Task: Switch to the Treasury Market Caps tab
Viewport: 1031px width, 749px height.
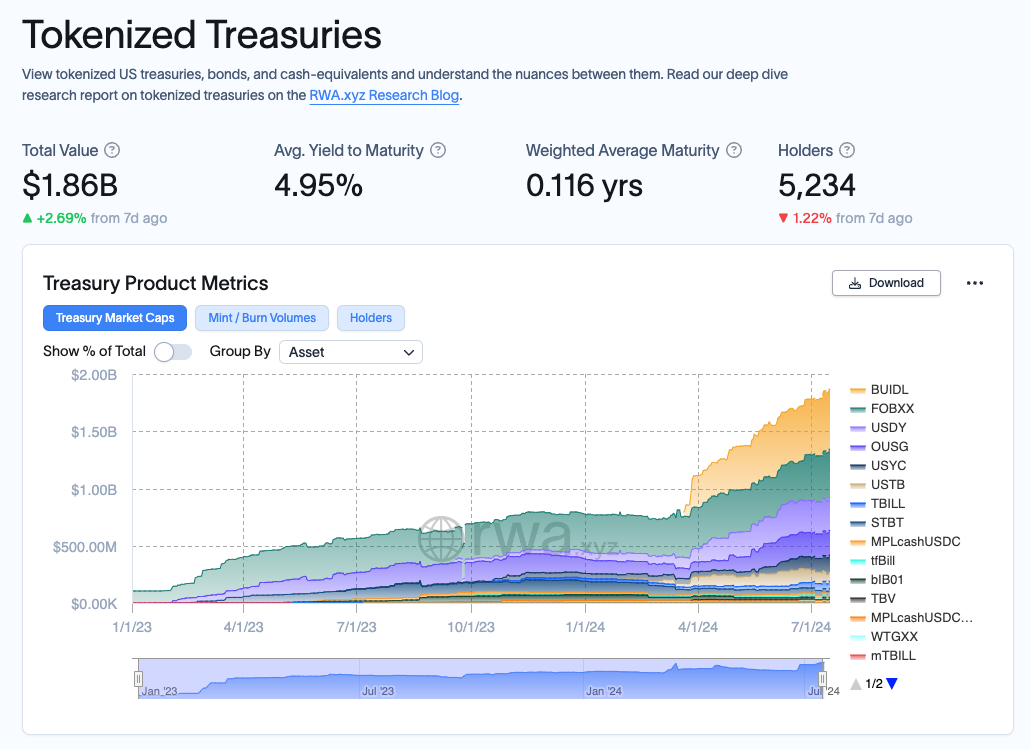Action: point(115,318)
